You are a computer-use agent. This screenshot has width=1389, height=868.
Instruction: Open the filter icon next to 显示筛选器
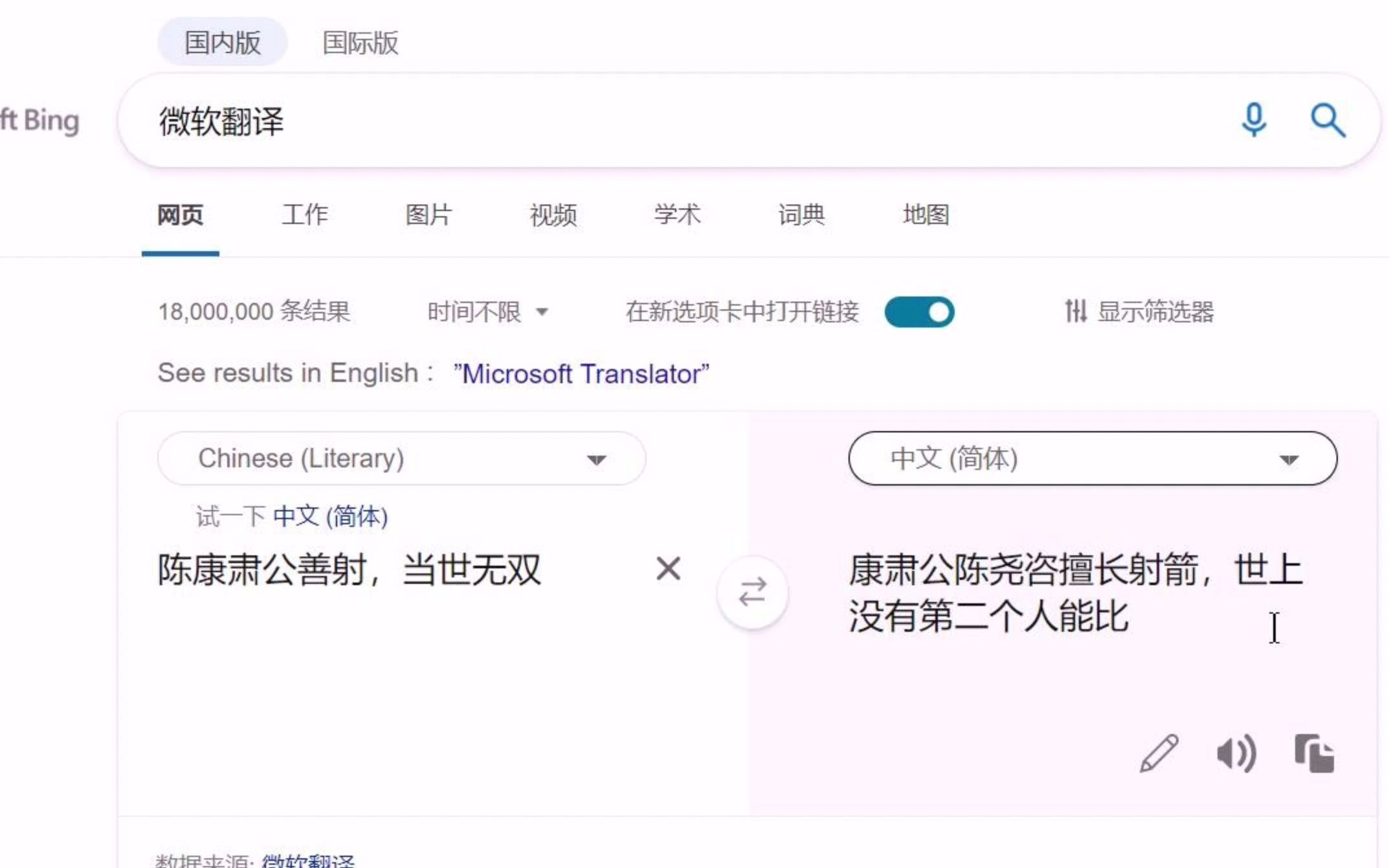point(1076,311)
